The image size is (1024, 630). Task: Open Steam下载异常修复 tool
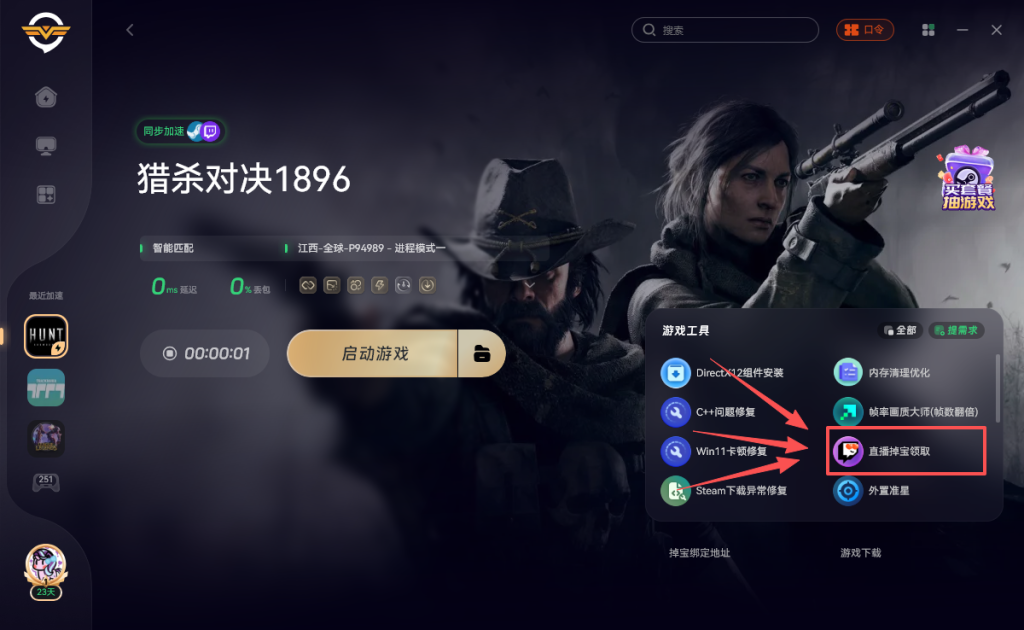(x=724, y=490)
